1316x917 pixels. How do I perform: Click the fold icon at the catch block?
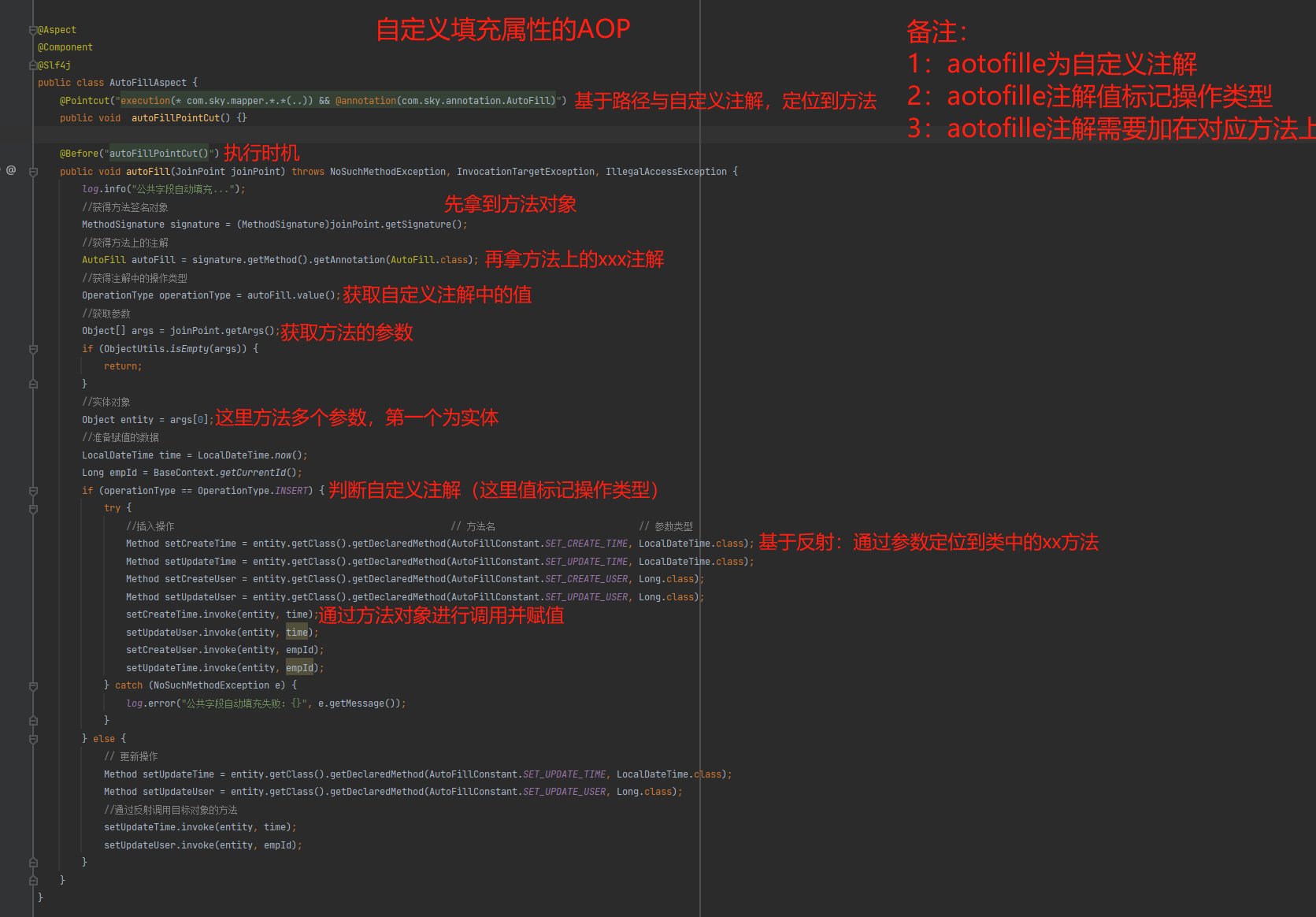pyautogui.click(x=33, y=686)
